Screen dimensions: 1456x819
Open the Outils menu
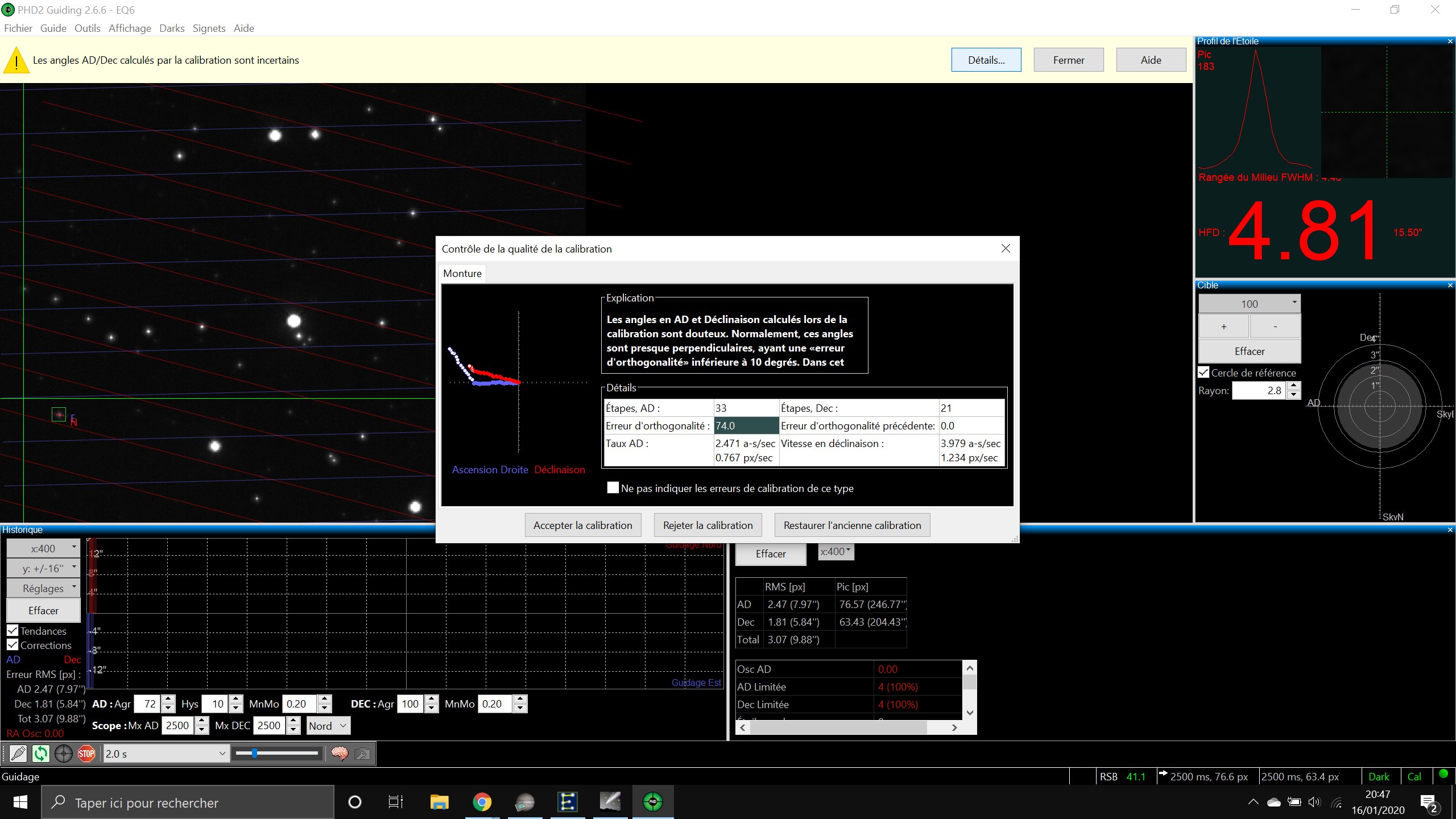point(87,28)
